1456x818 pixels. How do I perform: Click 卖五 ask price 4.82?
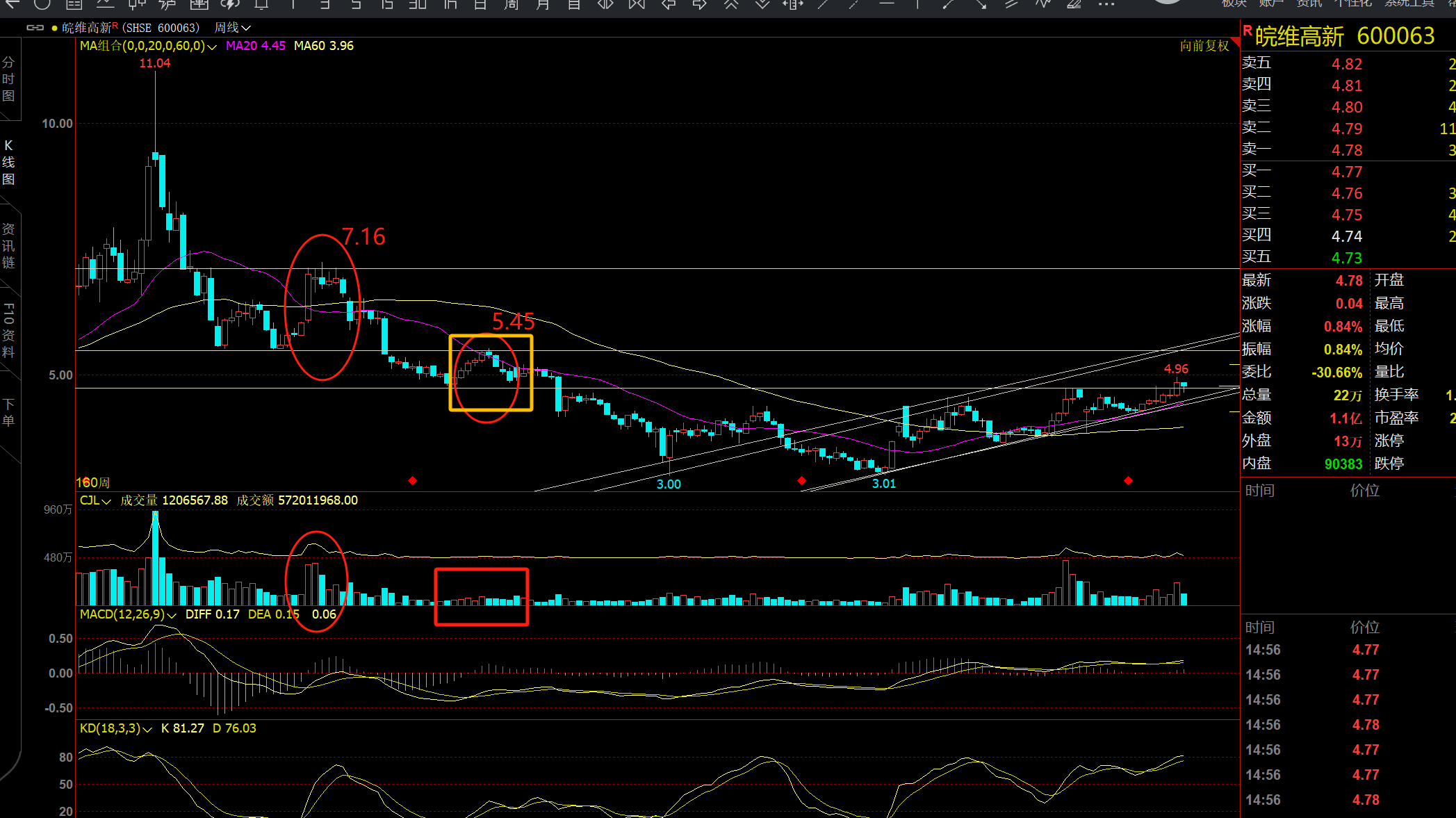(x=1346, y=64)
